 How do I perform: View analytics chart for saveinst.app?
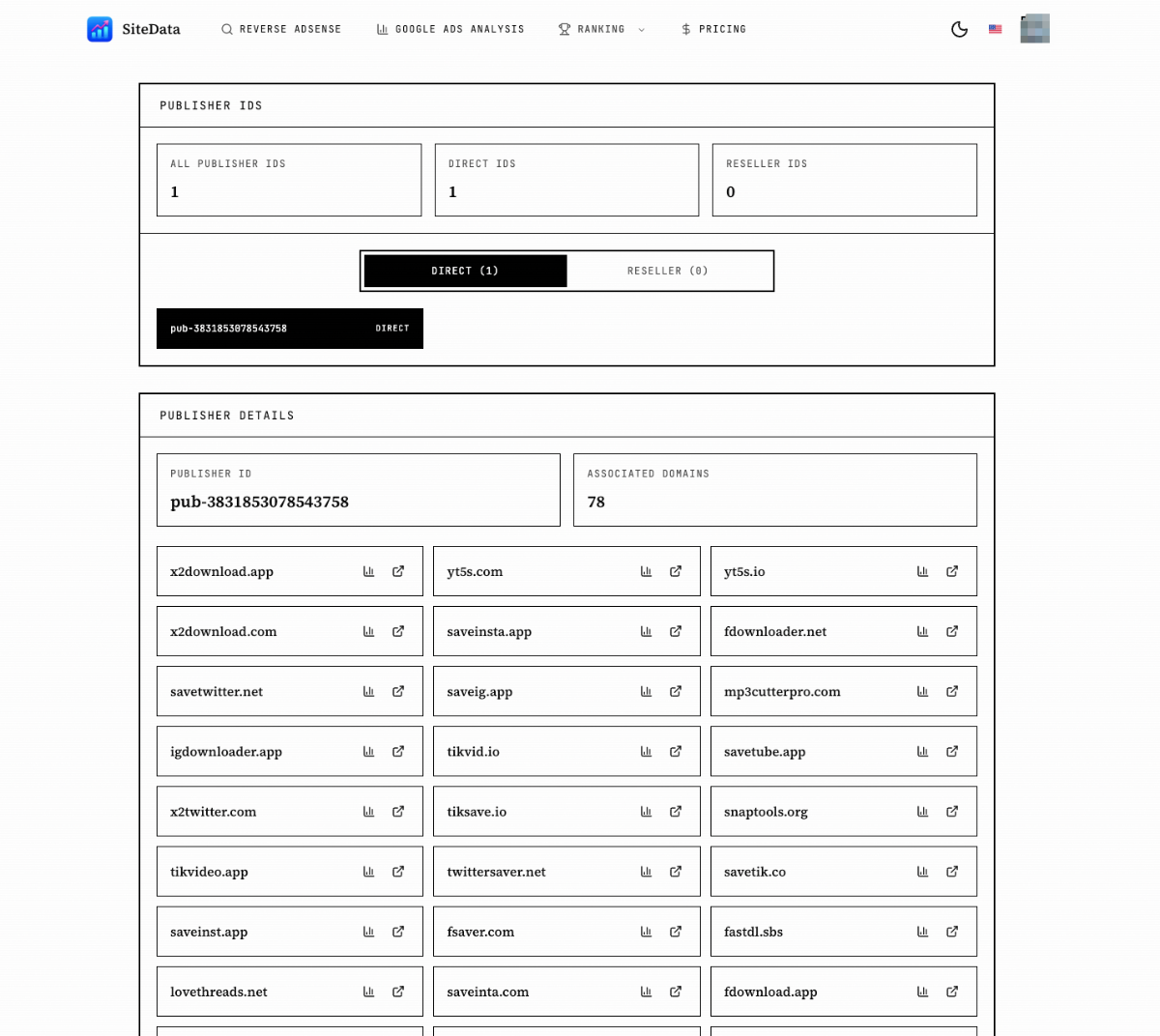pos(368,932)
